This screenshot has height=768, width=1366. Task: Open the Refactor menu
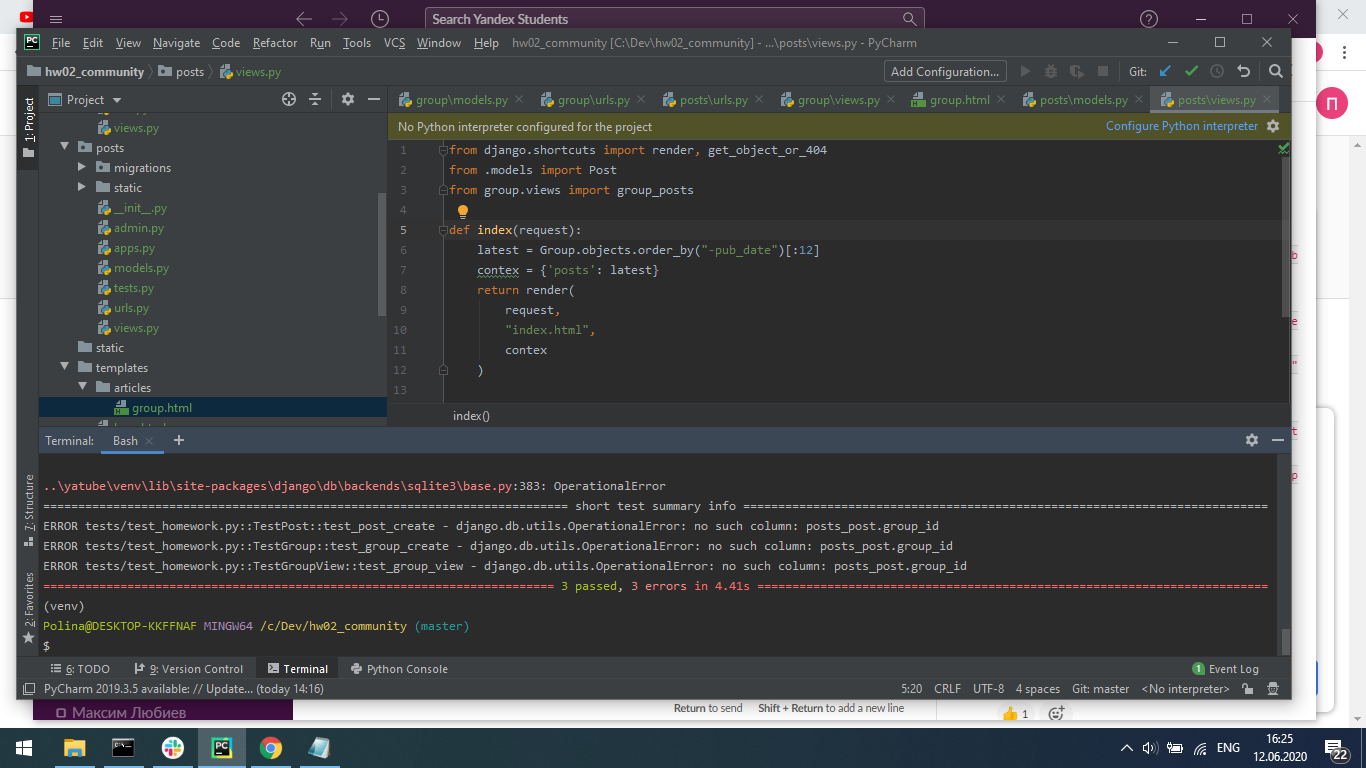tap(275, 43)
